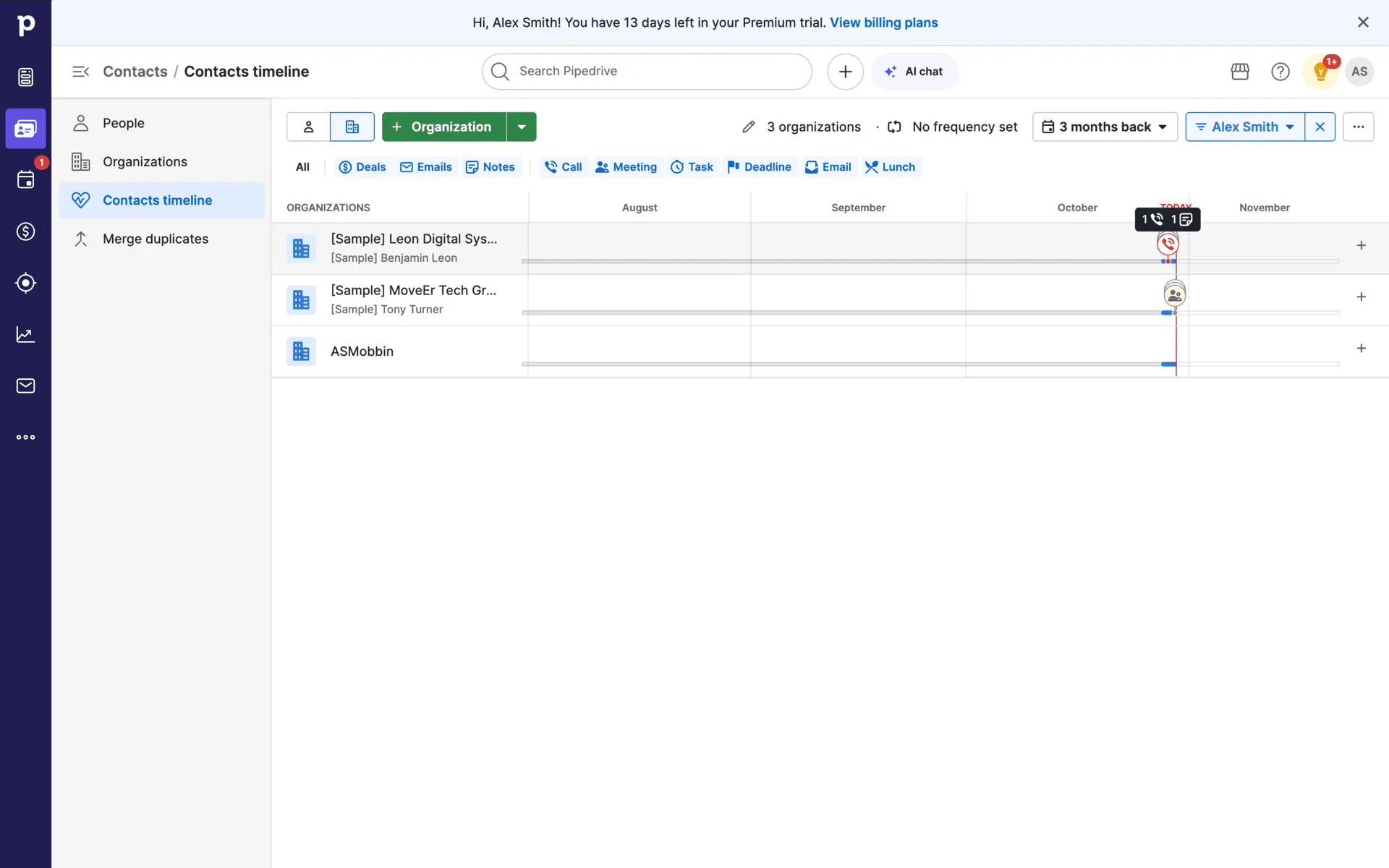The height and width of the screenshot is (868, 1389).
Task: Toggle the Call activity filter
Action: (563, 167)
